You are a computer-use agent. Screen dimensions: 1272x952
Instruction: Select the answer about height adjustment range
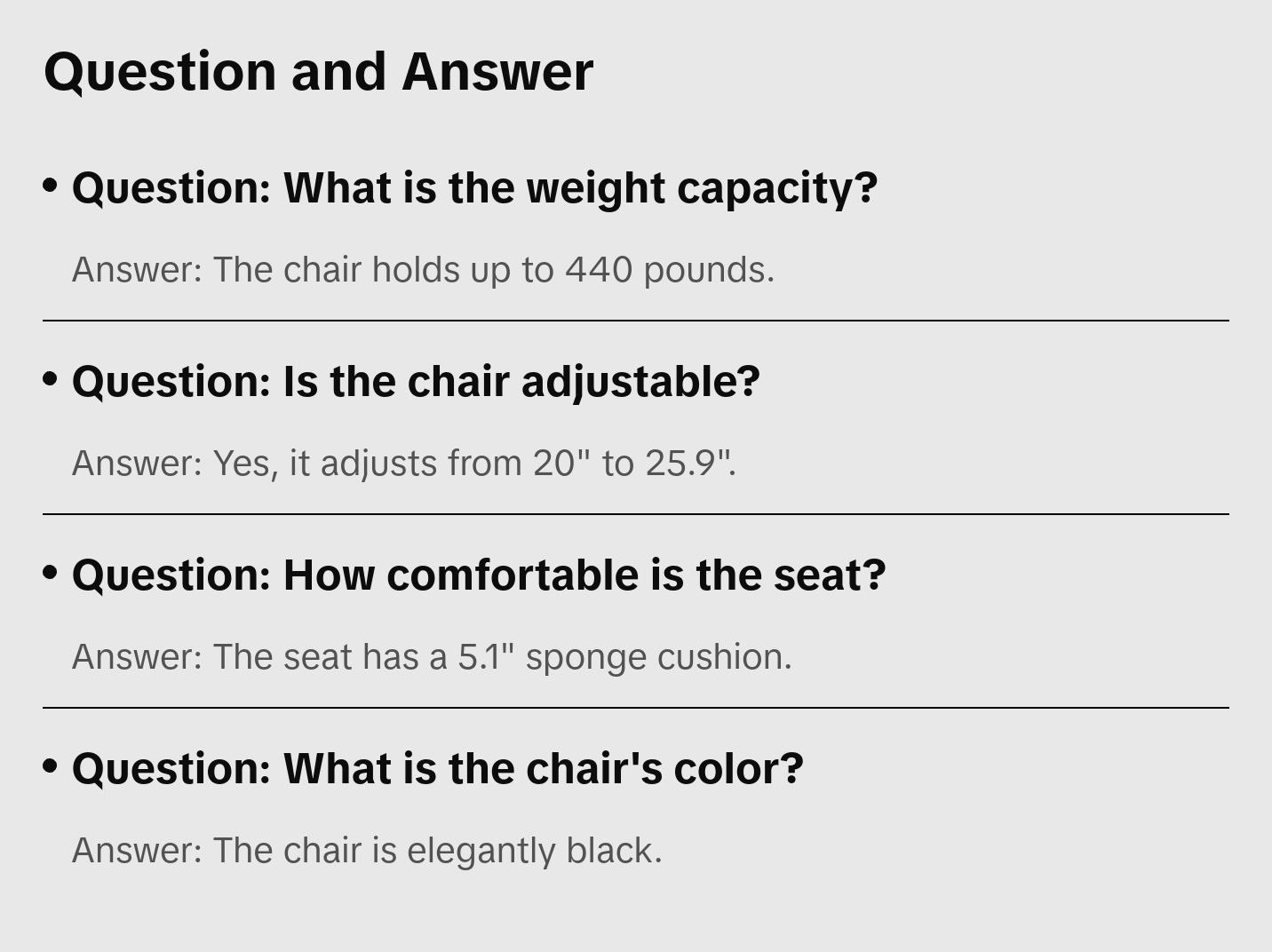pos(403,464)
